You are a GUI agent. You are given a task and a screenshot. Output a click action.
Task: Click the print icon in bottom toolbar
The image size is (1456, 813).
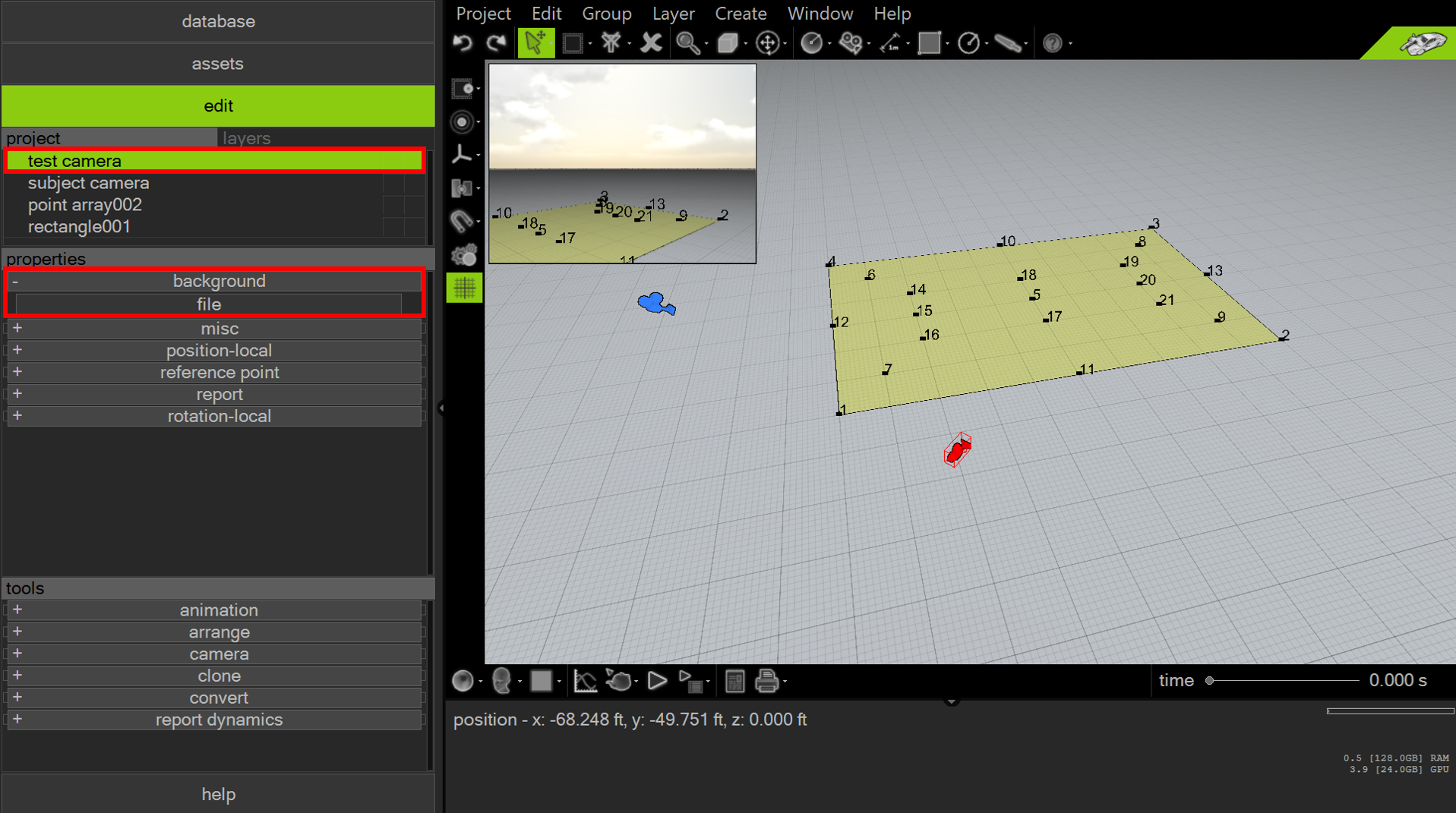coord(767,681)
